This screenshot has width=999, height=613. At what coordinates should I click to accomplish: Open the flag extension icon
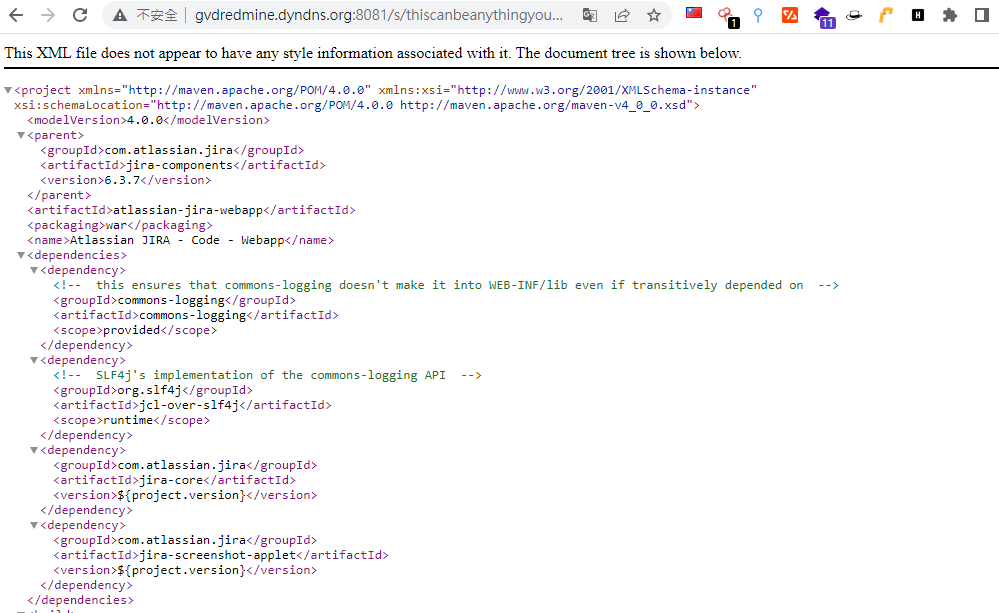[x=694, y=13]
